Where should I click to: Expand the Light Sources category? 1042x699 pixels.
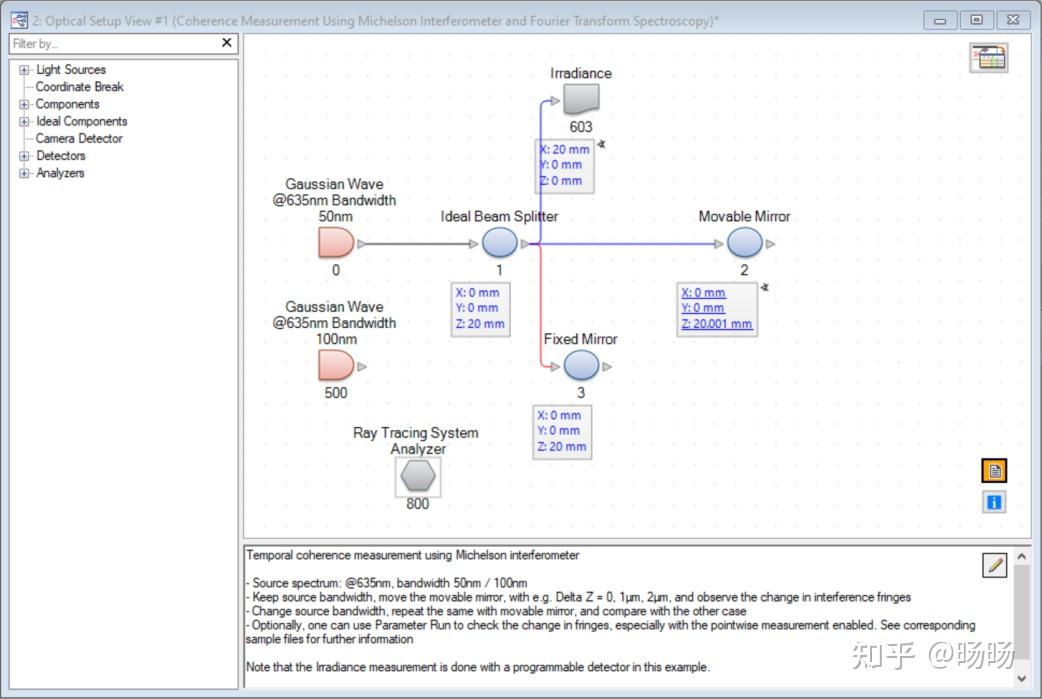(22, 69)
